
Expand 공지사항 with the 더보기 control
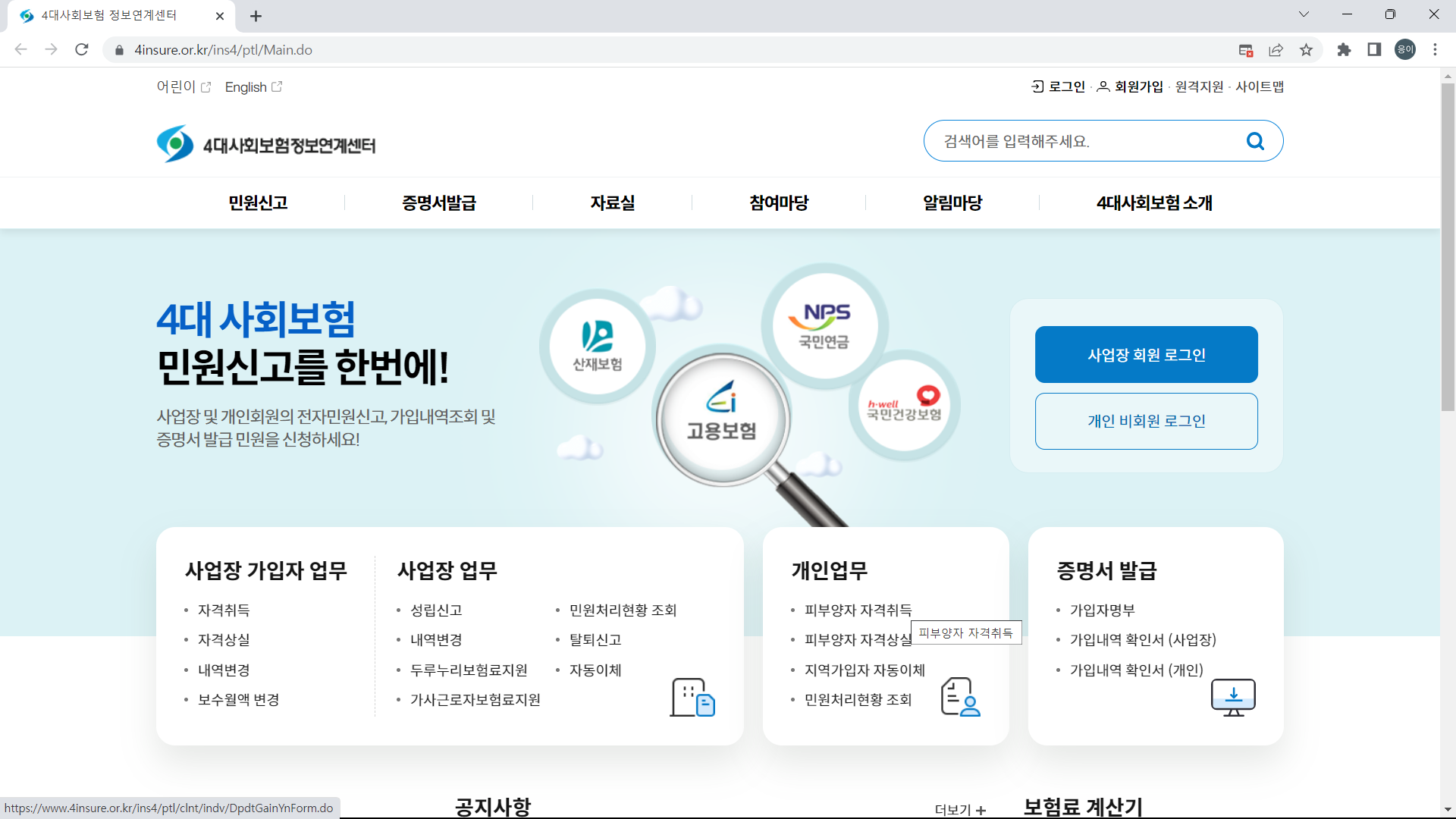click(x=959, y=809)
